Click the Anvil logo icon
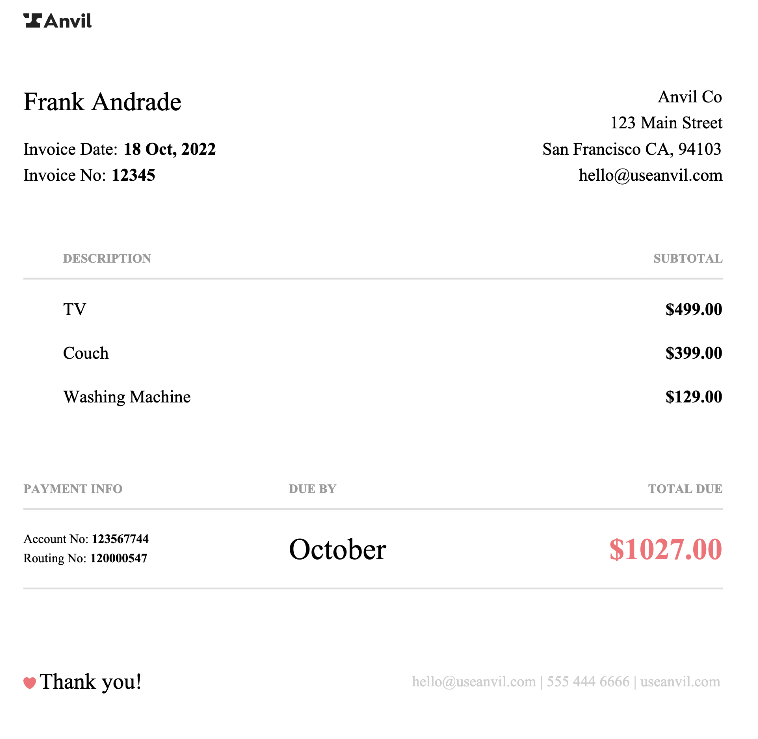 tap(33, 20)
